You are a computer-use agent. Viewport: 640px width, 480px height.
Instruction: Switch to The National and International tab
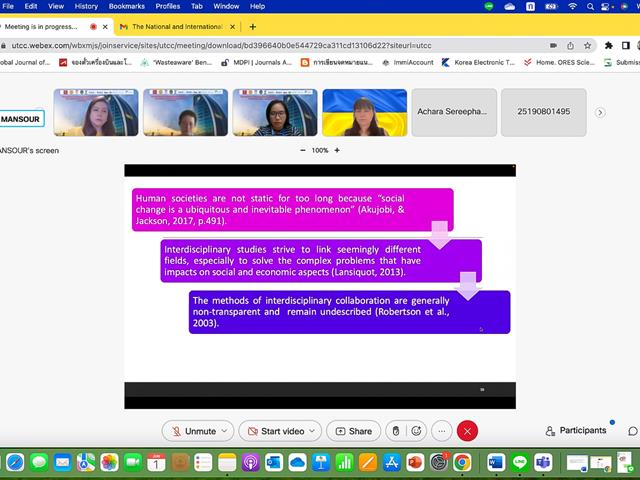pos(177,27)
